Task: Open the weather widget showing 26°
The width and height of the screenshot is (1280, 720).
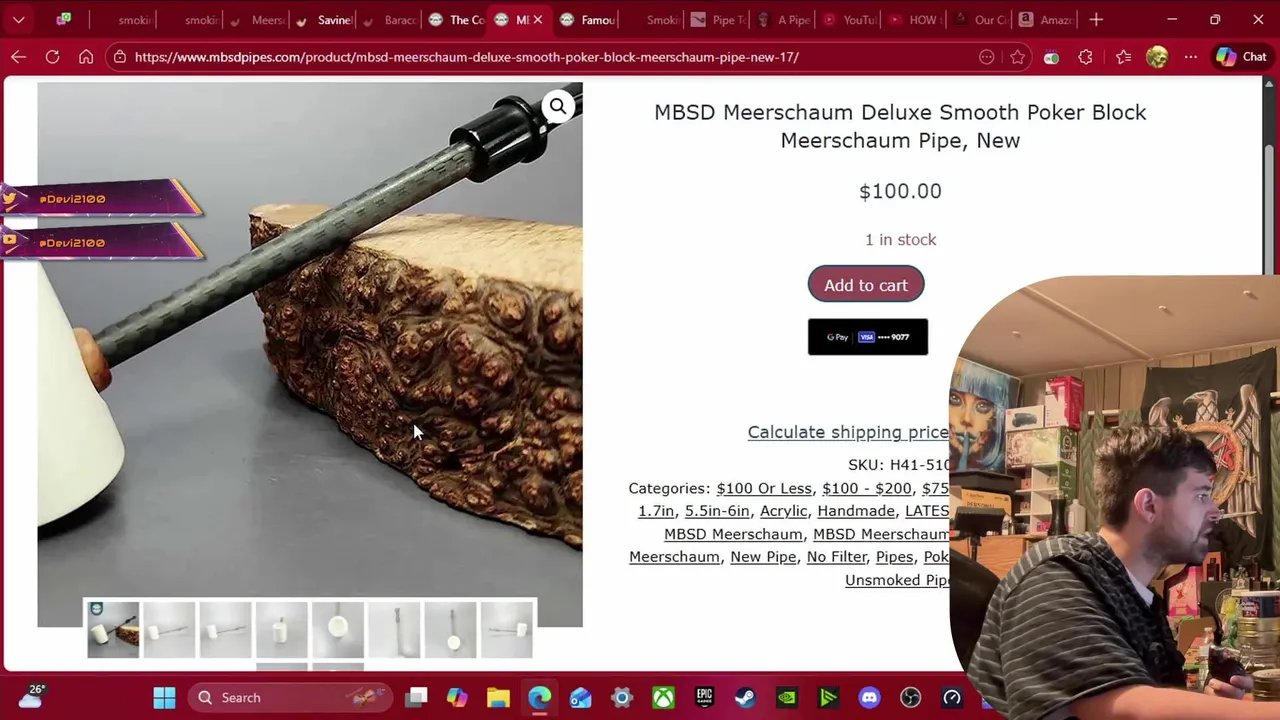Action: (30, 696)
